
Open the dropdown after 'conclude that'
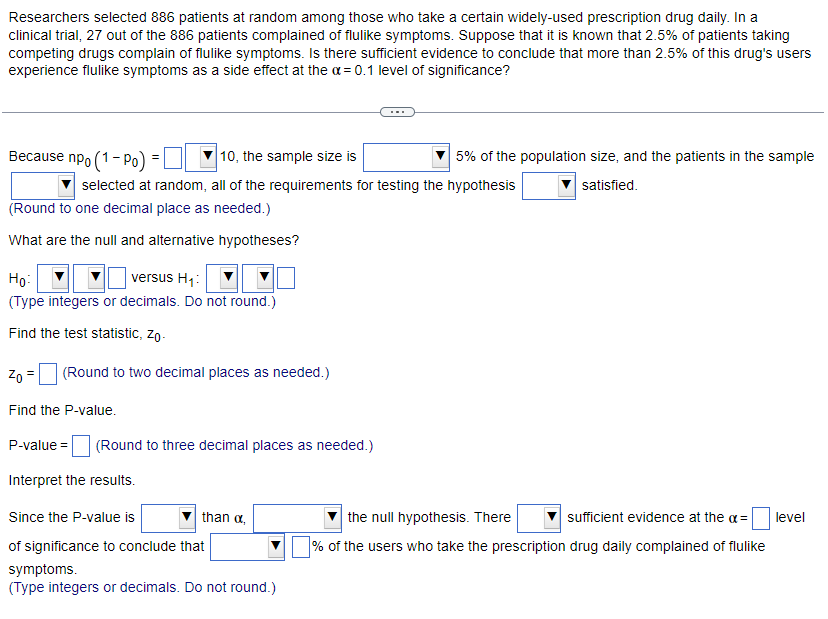246,546
